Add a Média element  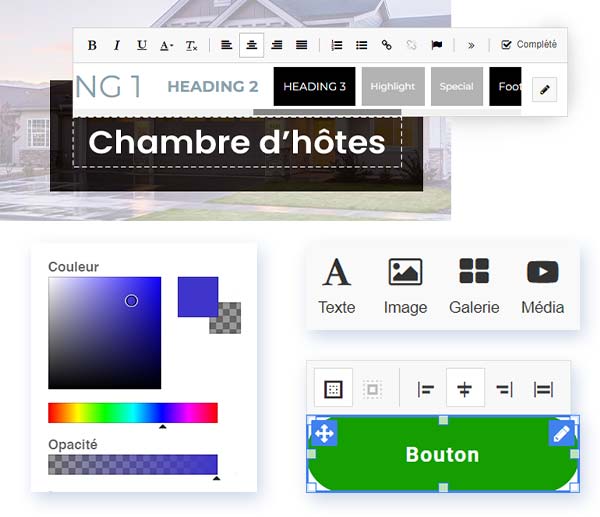[x=542, y=285]
